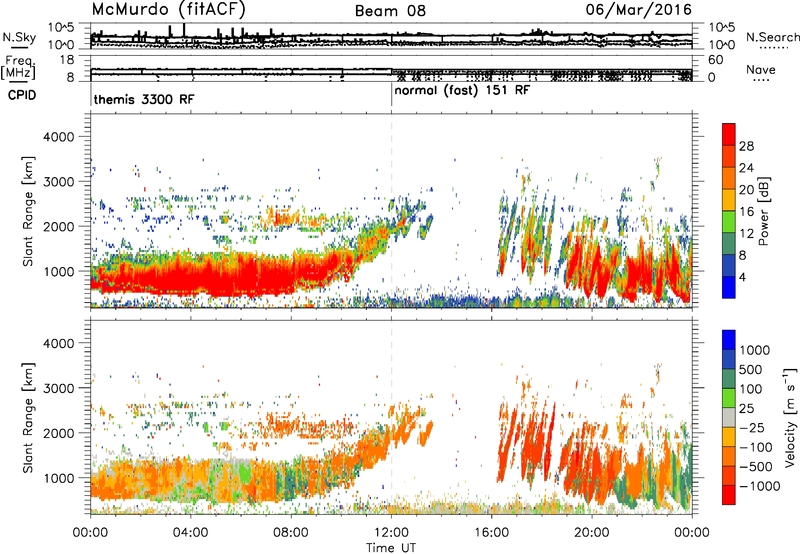
Task: Click the date 06/Mar/2016
Action: [639, 9]
